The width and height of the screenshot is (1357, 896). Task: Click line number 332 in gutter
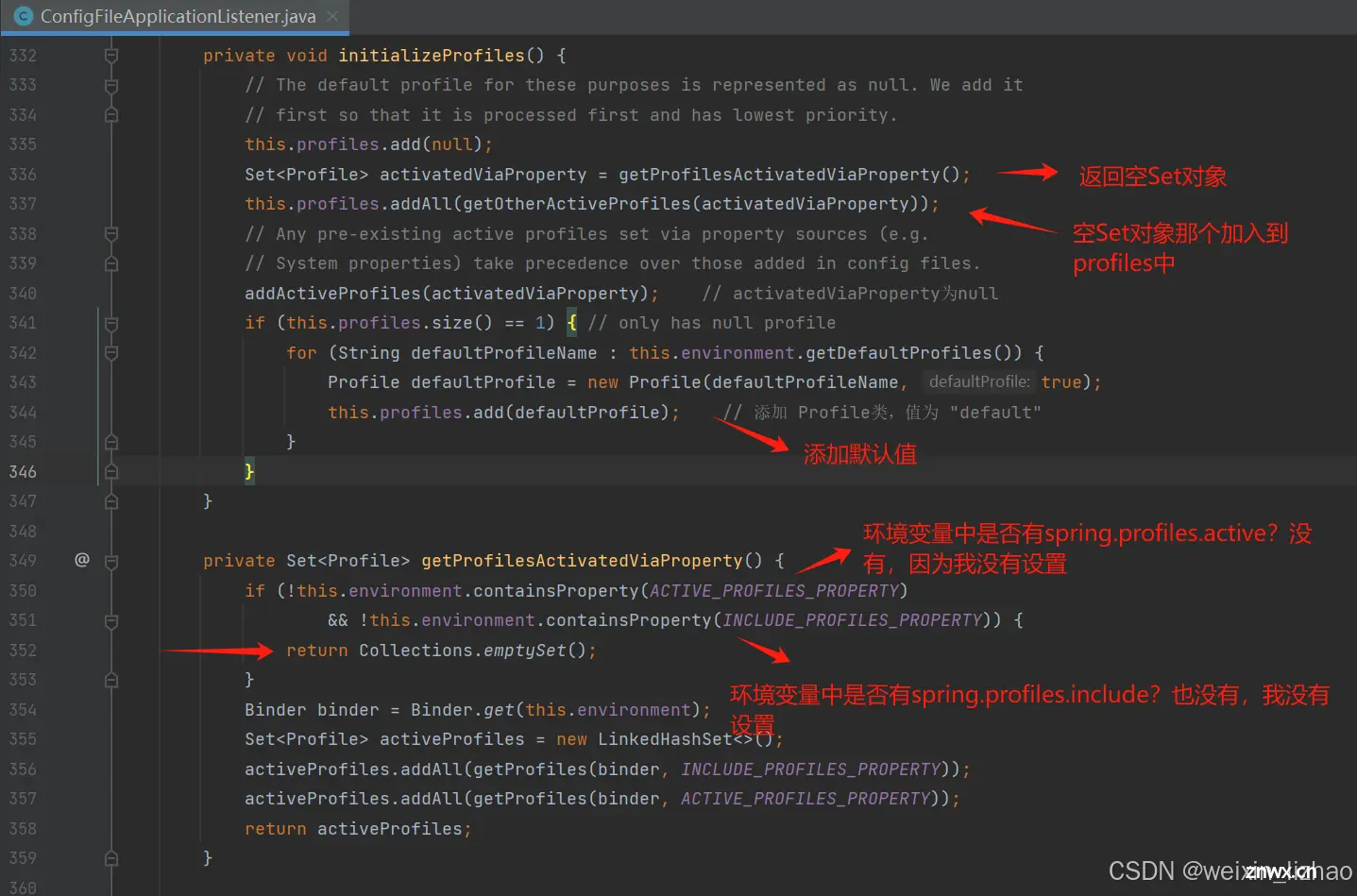pyautogui.click(x=23, y=56)
